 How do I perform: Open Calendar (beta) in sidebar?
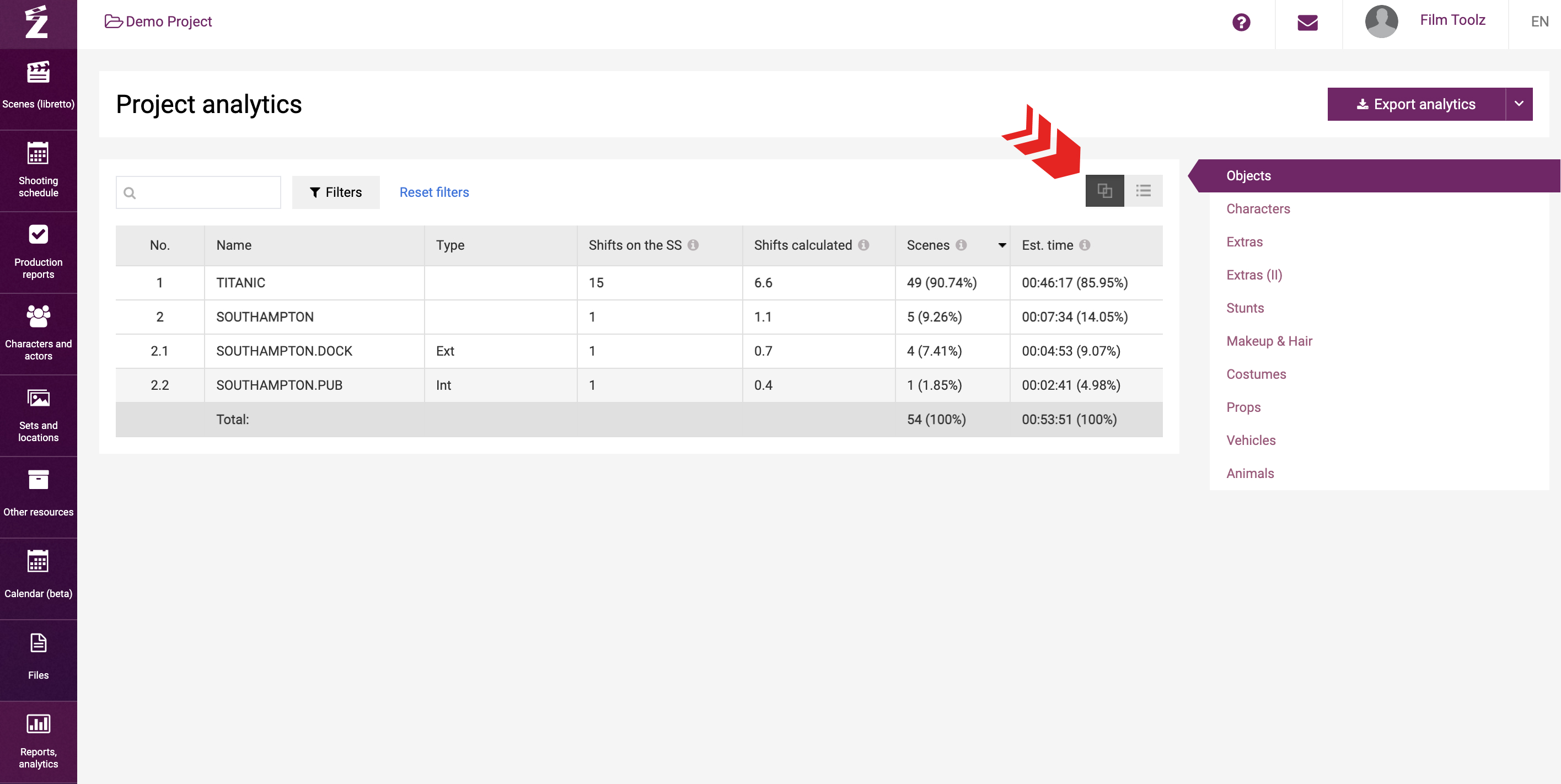click(38, 578)
